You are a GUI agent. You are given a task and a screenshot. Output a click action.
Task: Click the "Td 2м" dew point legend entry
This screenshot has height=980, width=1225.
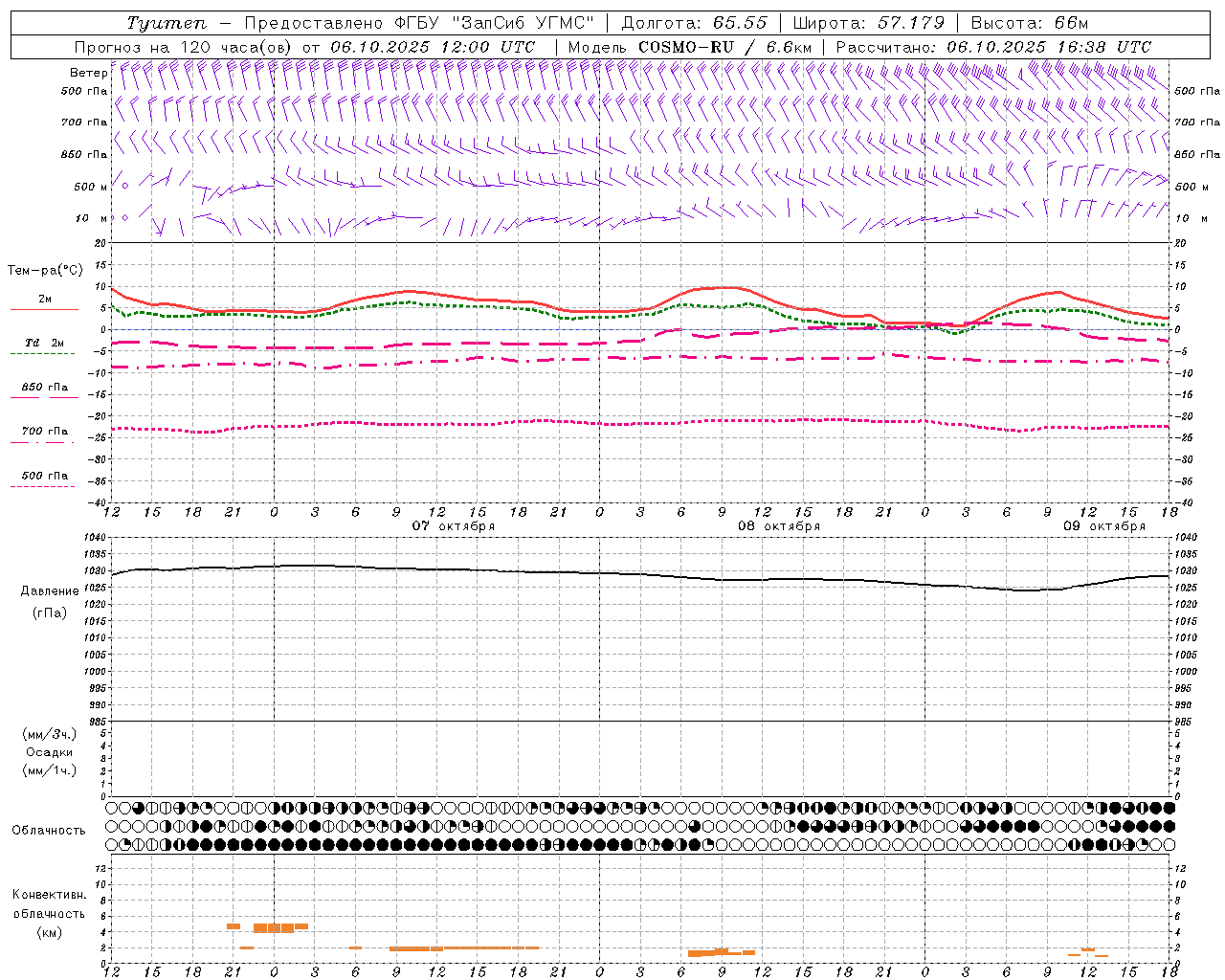(x=44, y=343)
